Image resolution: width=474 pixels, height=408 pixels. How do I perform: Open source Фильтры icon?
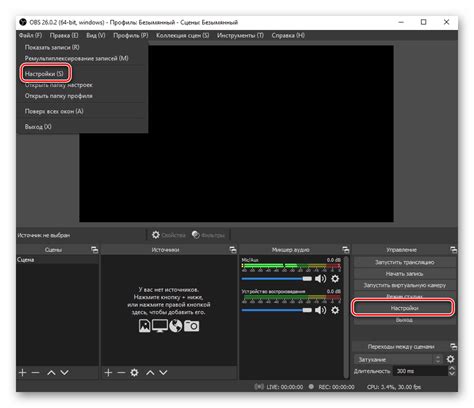(x=196, y=235)
